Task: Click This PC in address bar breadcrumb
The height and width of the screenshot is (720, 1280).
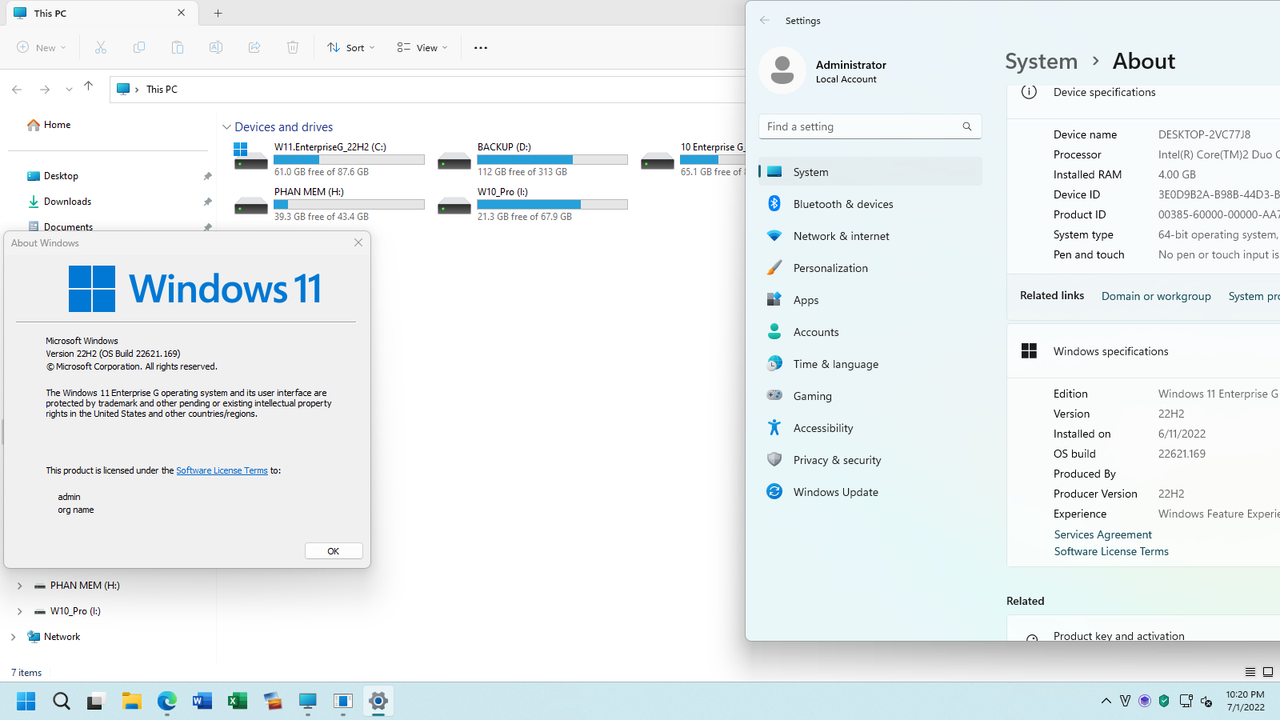Action: (162, 89)
